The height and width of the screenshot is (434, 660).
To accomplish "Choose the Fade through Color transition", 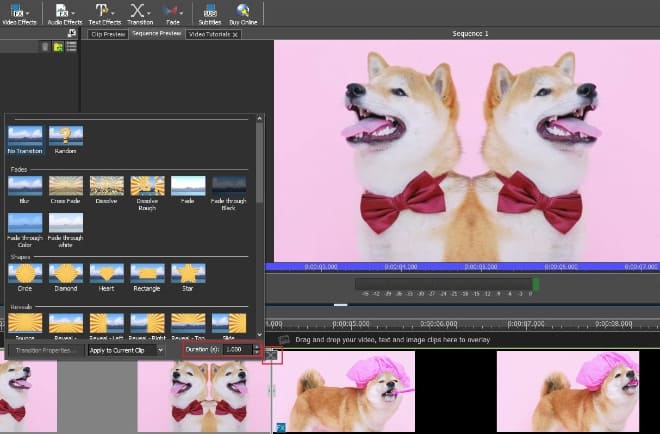I will [x=25, y=230].
